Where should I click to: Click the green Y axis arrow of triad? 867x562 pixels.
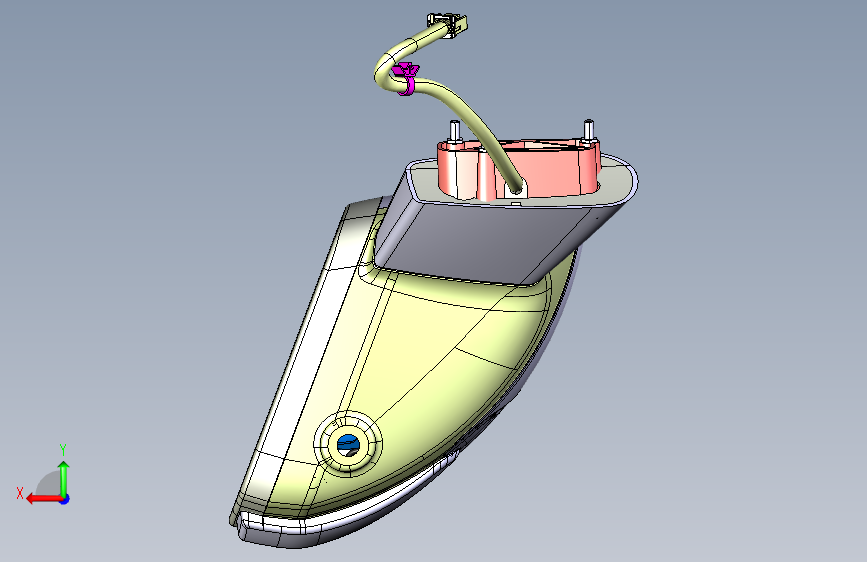tap(64, 478)
